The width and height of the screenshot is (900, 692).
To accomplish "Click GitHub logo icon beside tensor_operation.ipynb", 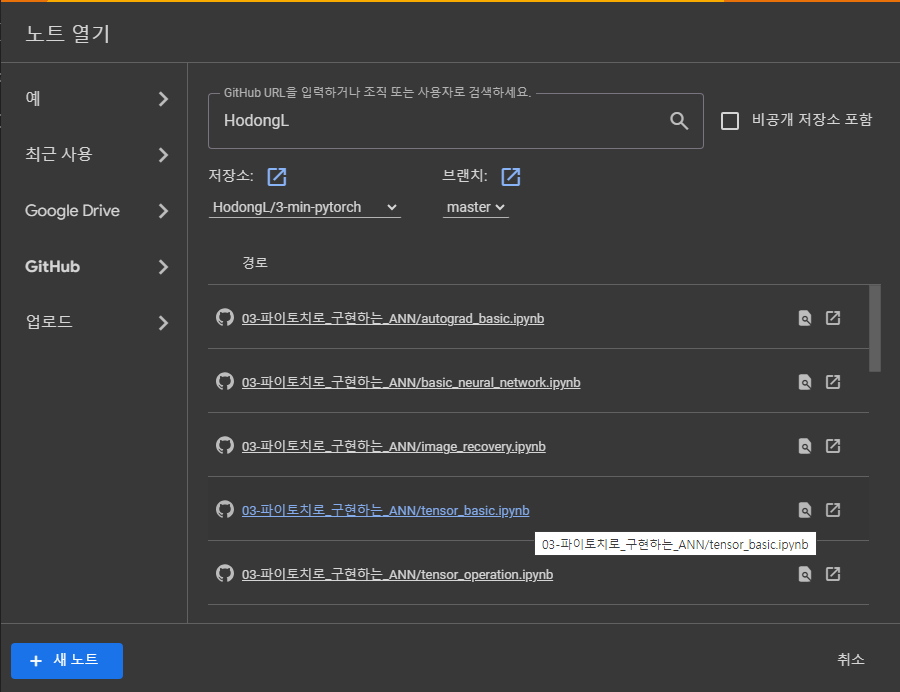I will click(225, 573).
